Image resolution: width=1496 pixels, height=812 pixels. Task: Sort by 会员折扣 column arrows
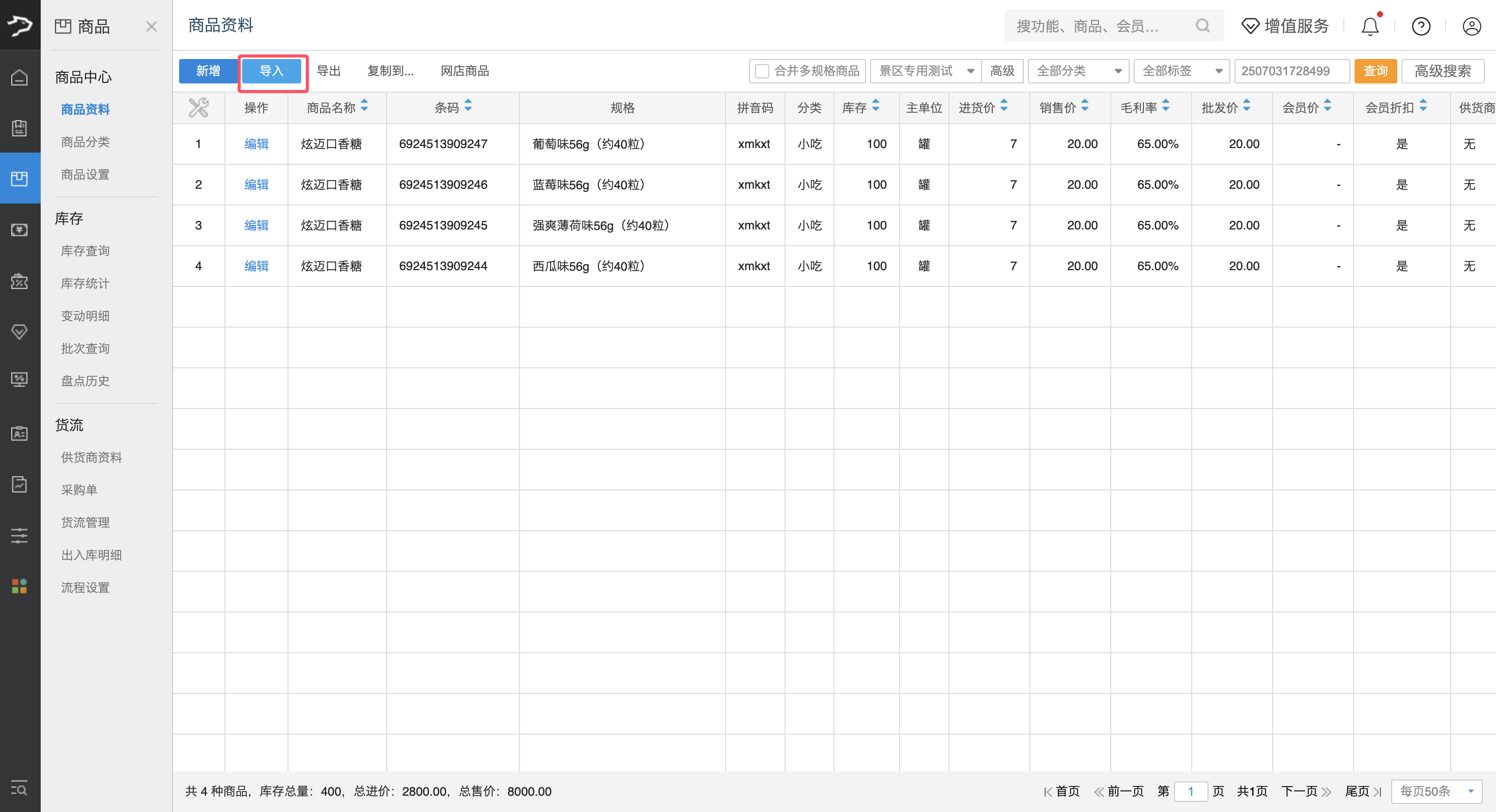1423,106
